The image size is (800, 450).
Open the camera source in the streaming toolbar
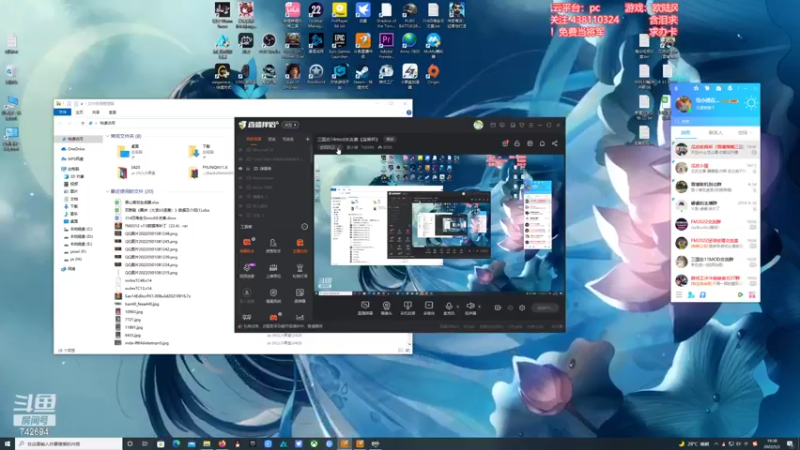[x=386, y=306]
